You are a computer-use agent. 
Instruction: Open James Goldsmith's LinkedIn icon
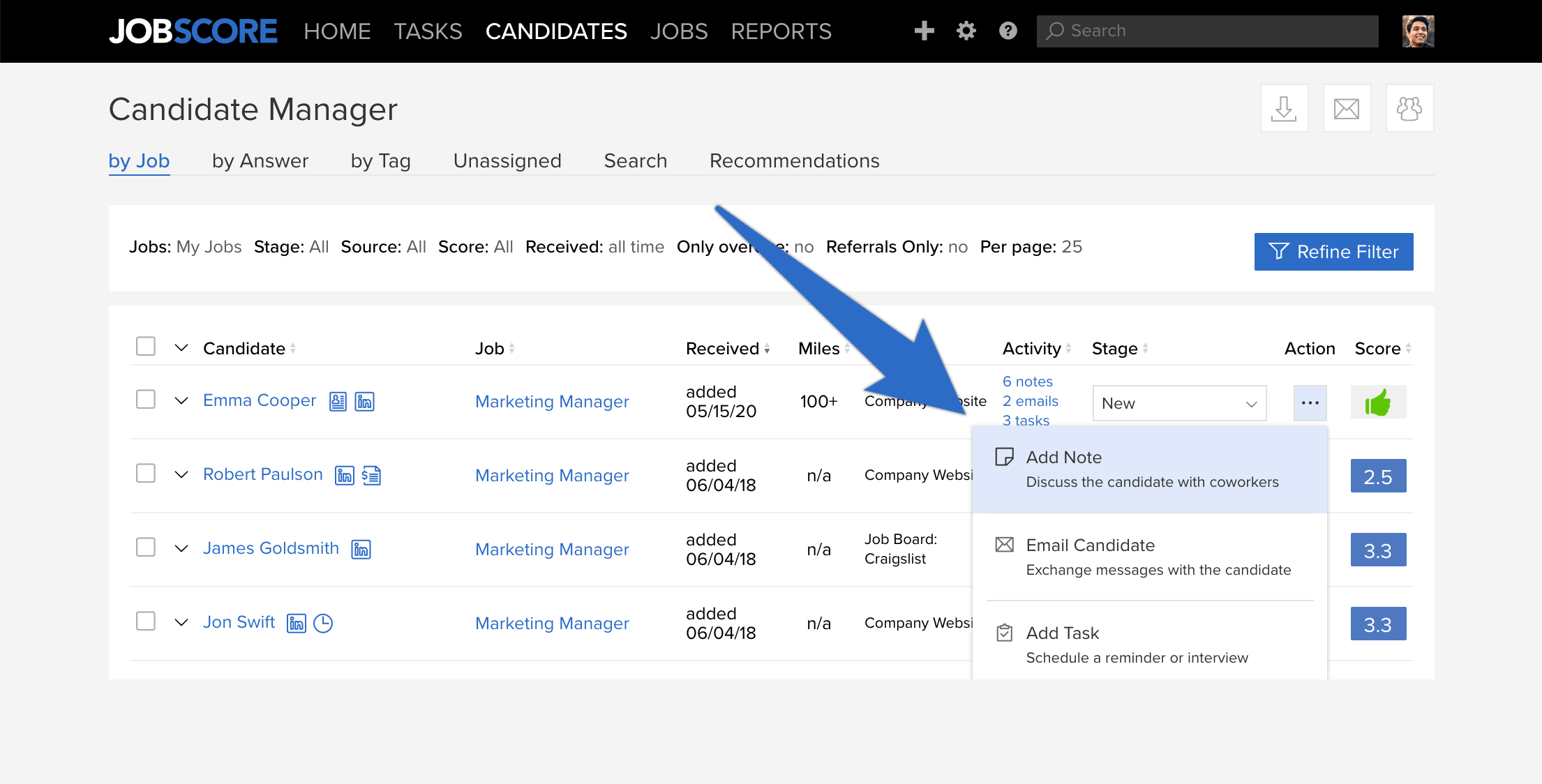pyautogui.click(x=361, y=549)
